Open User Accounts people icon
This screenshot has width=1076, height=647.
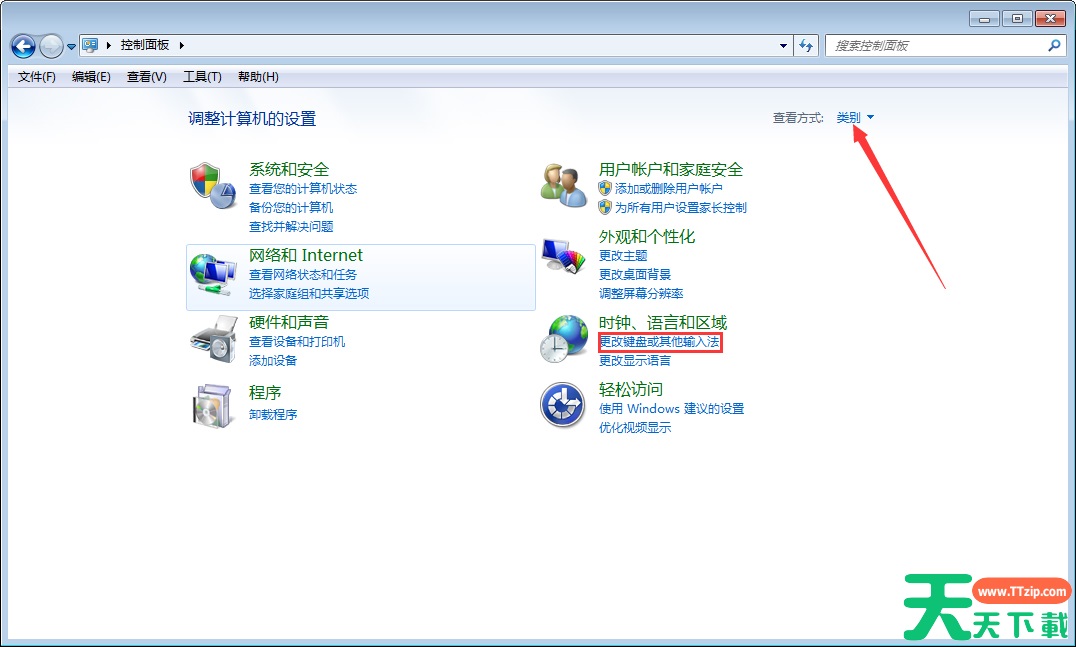[x=563, y=186]
